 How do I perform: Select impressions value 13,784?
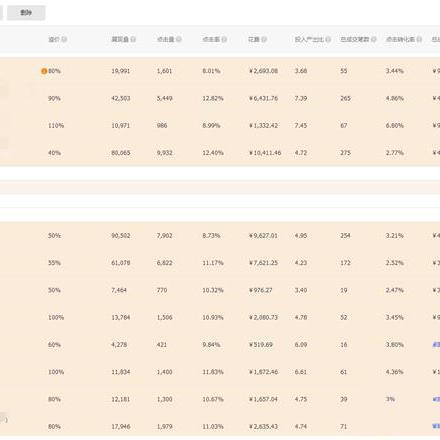click(121, 318)
